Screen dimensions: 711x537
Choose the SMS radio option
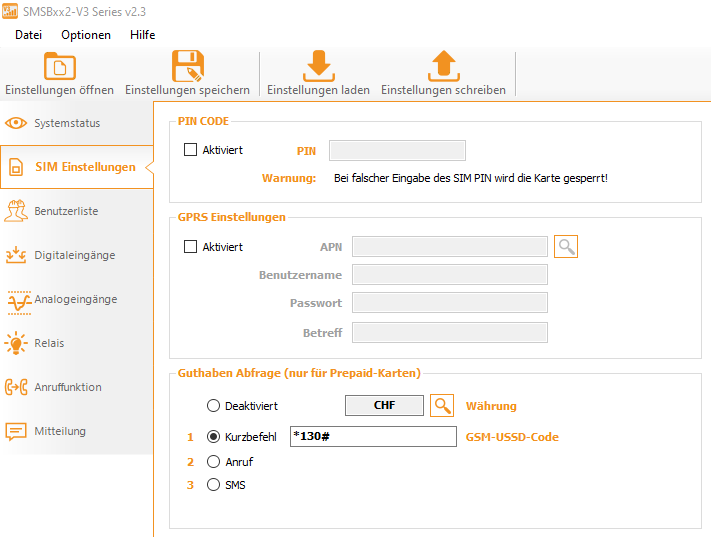pyautogui.click(x=213, y=485)
